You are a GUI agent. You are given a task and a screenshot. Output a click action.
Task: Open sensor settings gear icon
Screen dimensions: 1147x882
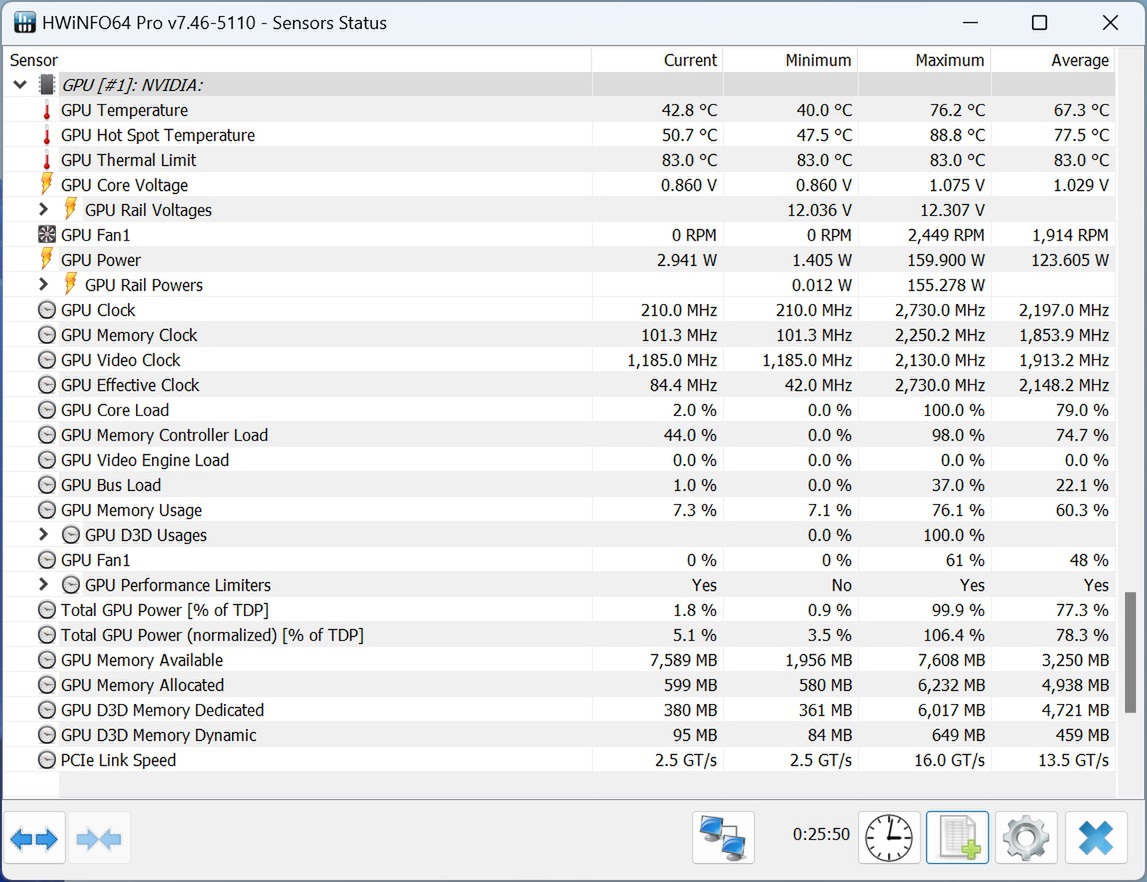click(1026, 837)
